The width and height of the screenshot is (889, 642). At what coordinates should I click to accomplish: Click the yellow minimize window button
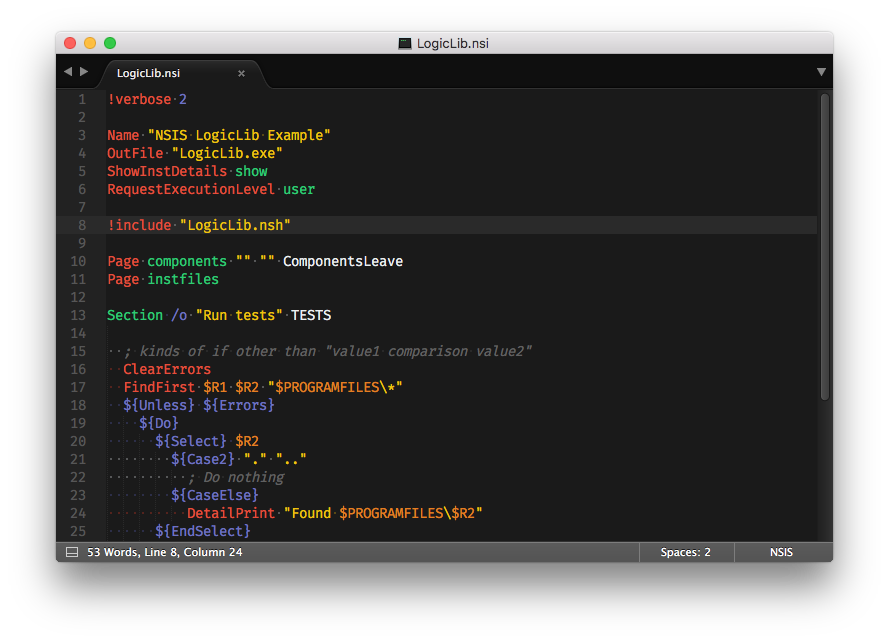click(x=90, y=43)
